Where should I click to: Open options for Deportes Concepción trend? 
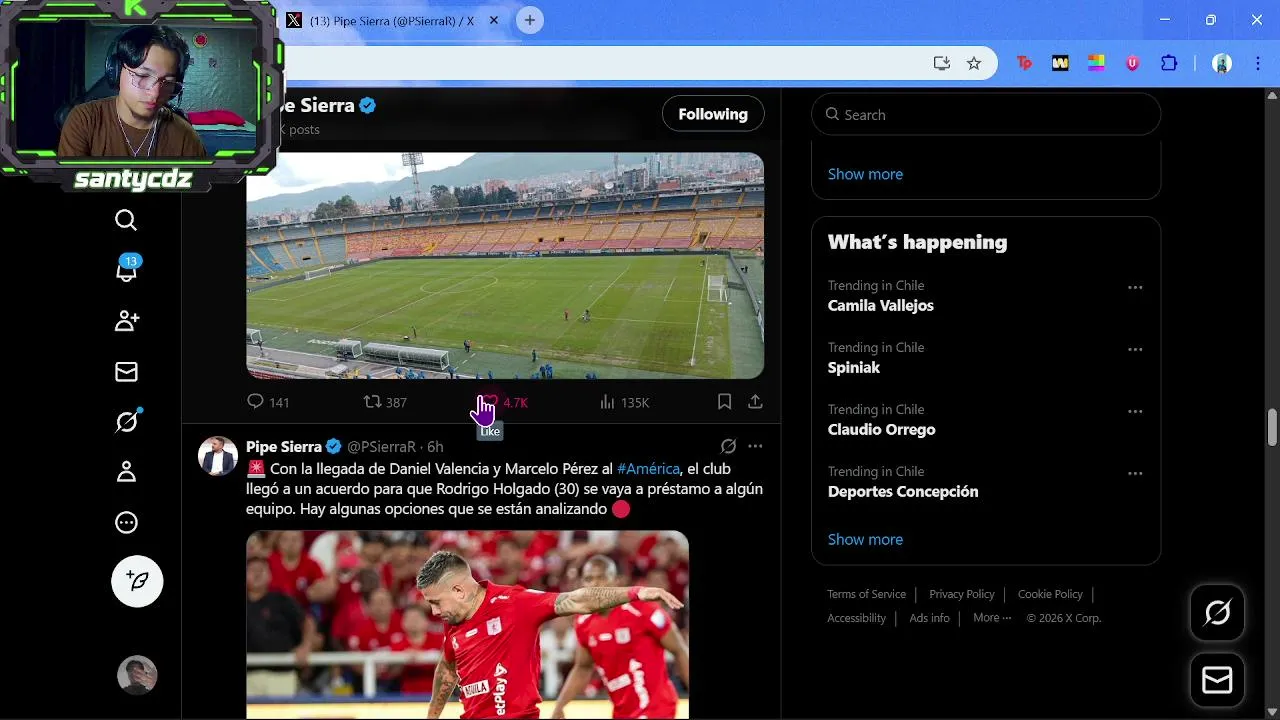1135,473
